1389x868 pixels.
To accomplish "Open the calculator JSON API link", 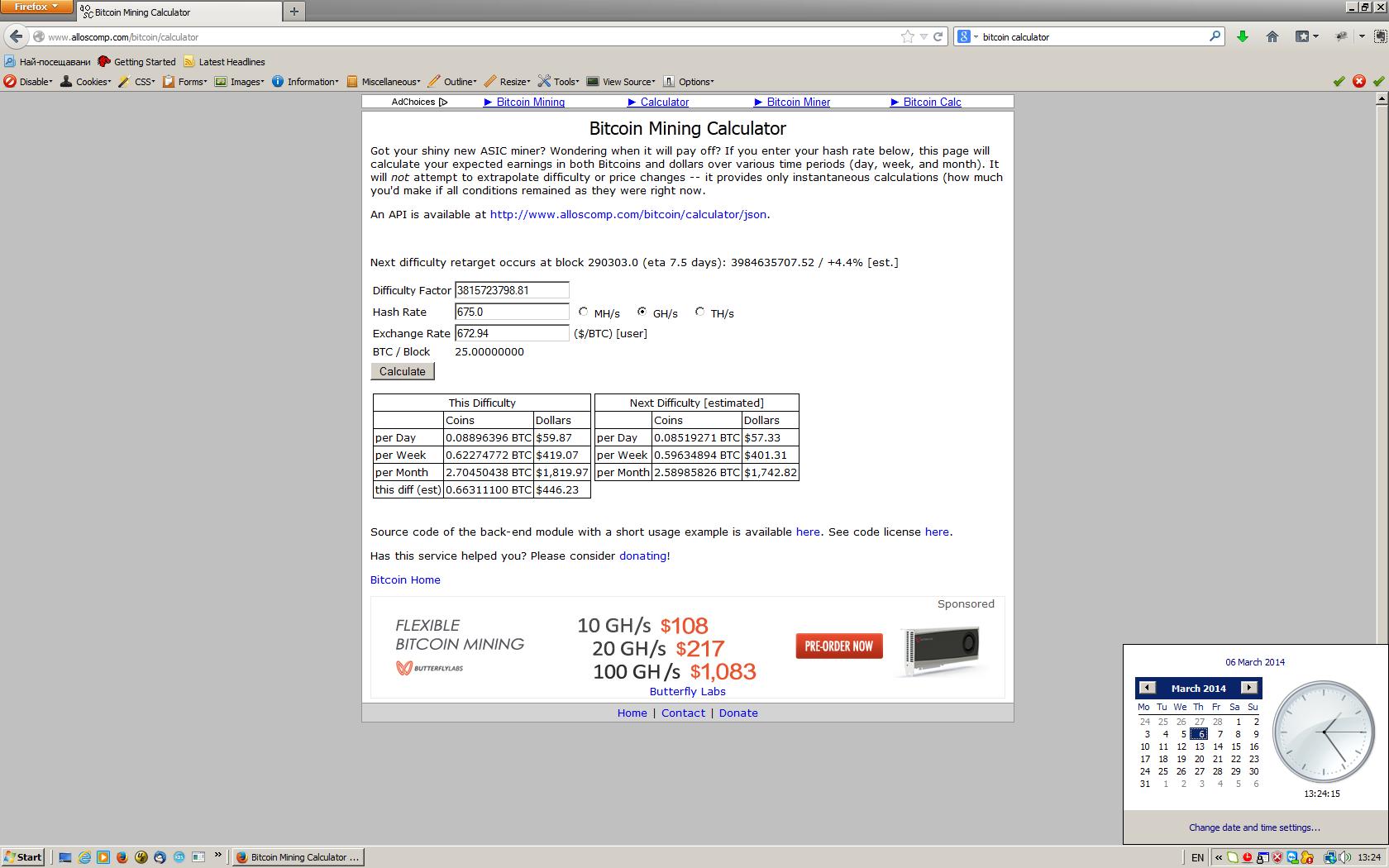I will (x=628, y=214).
